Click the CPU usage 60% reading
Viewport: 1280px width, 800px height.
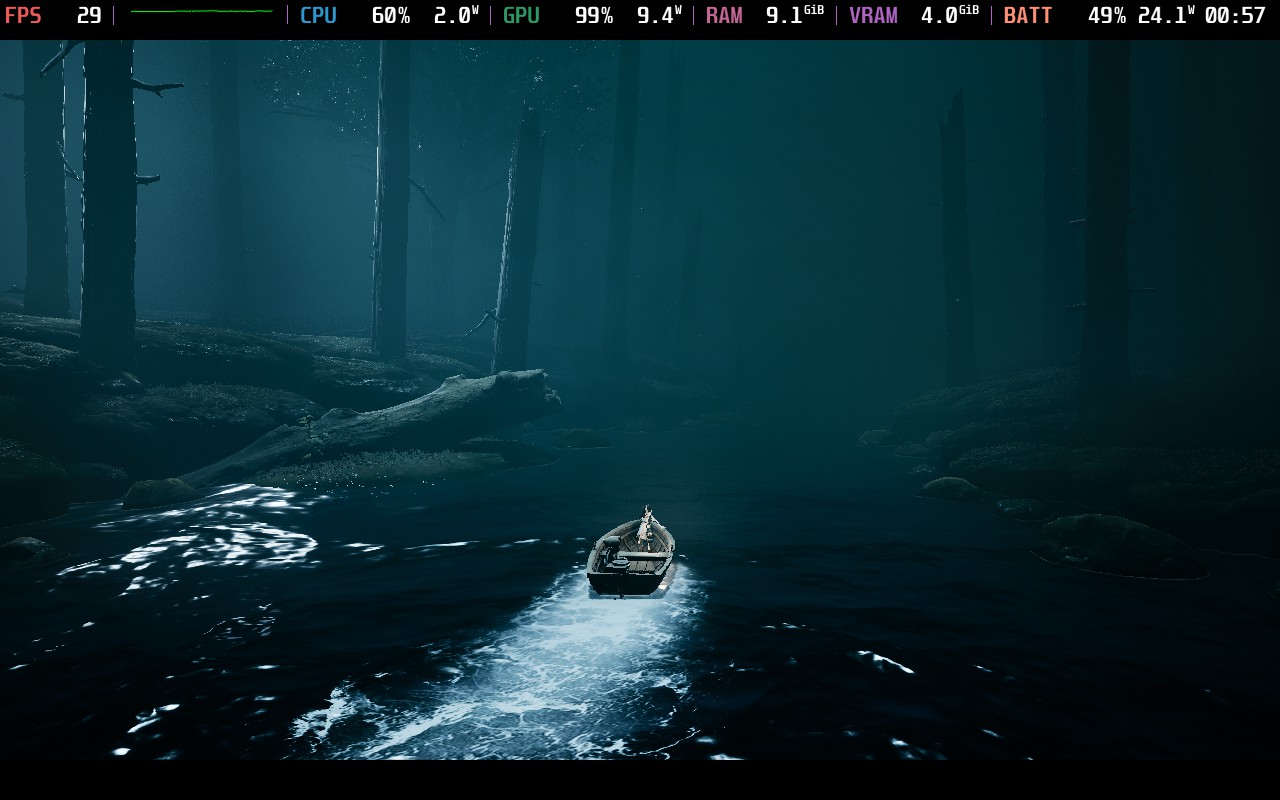(390, 16)
